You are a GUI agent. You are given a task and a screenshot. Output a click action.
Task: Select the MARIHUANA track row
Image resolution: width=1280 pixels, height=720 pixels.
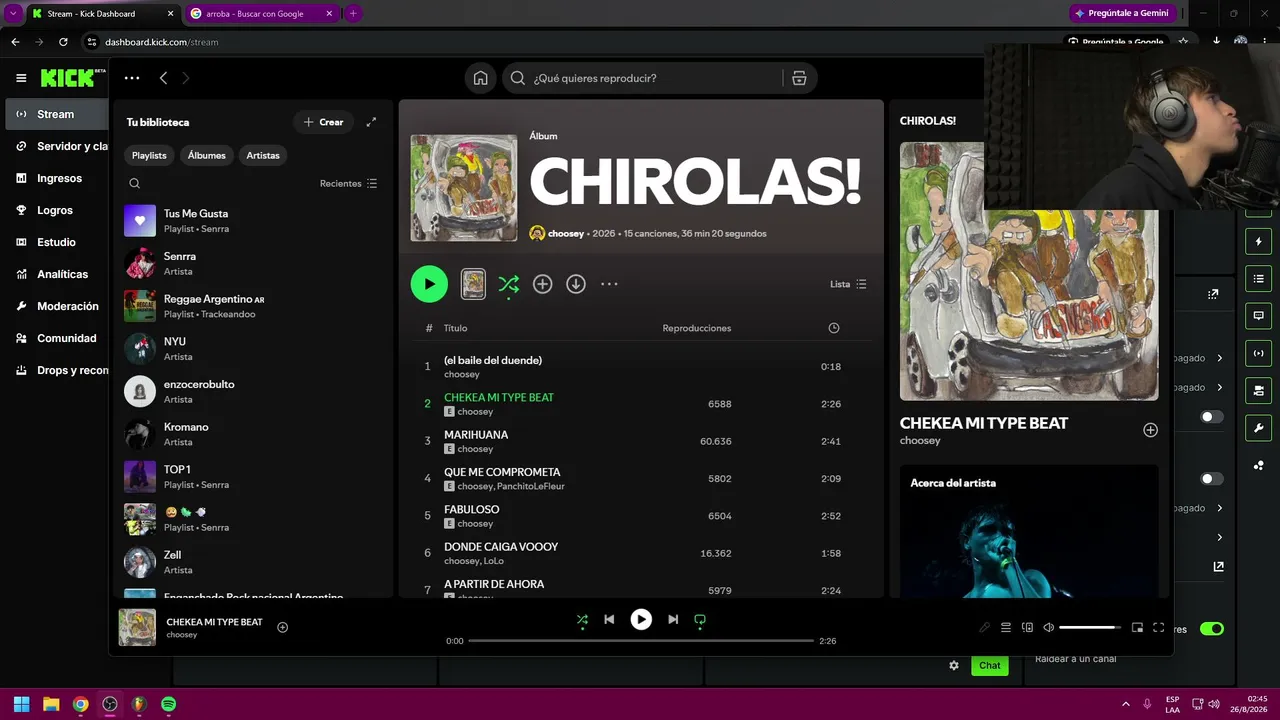coord(641,441)
